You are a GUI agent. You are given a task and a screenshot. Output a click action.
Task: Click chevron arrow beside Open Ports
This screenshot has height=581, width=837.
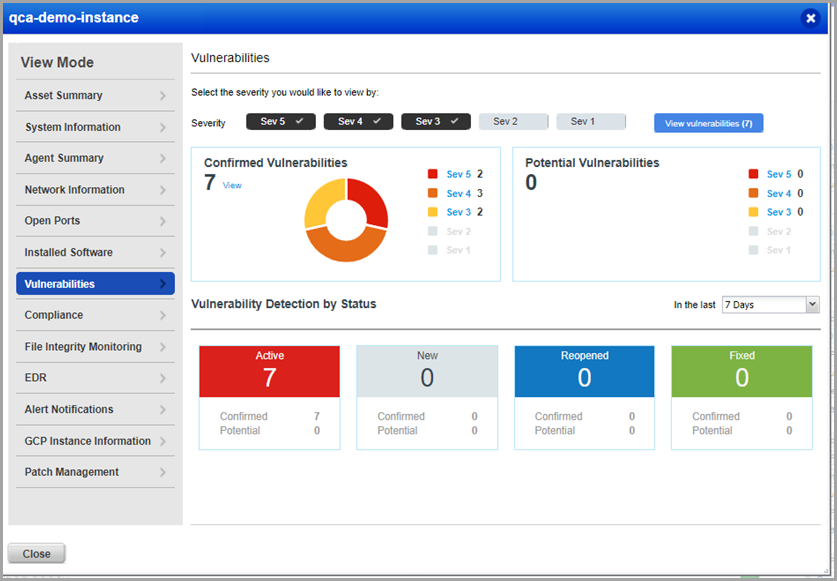coord(162,221)
